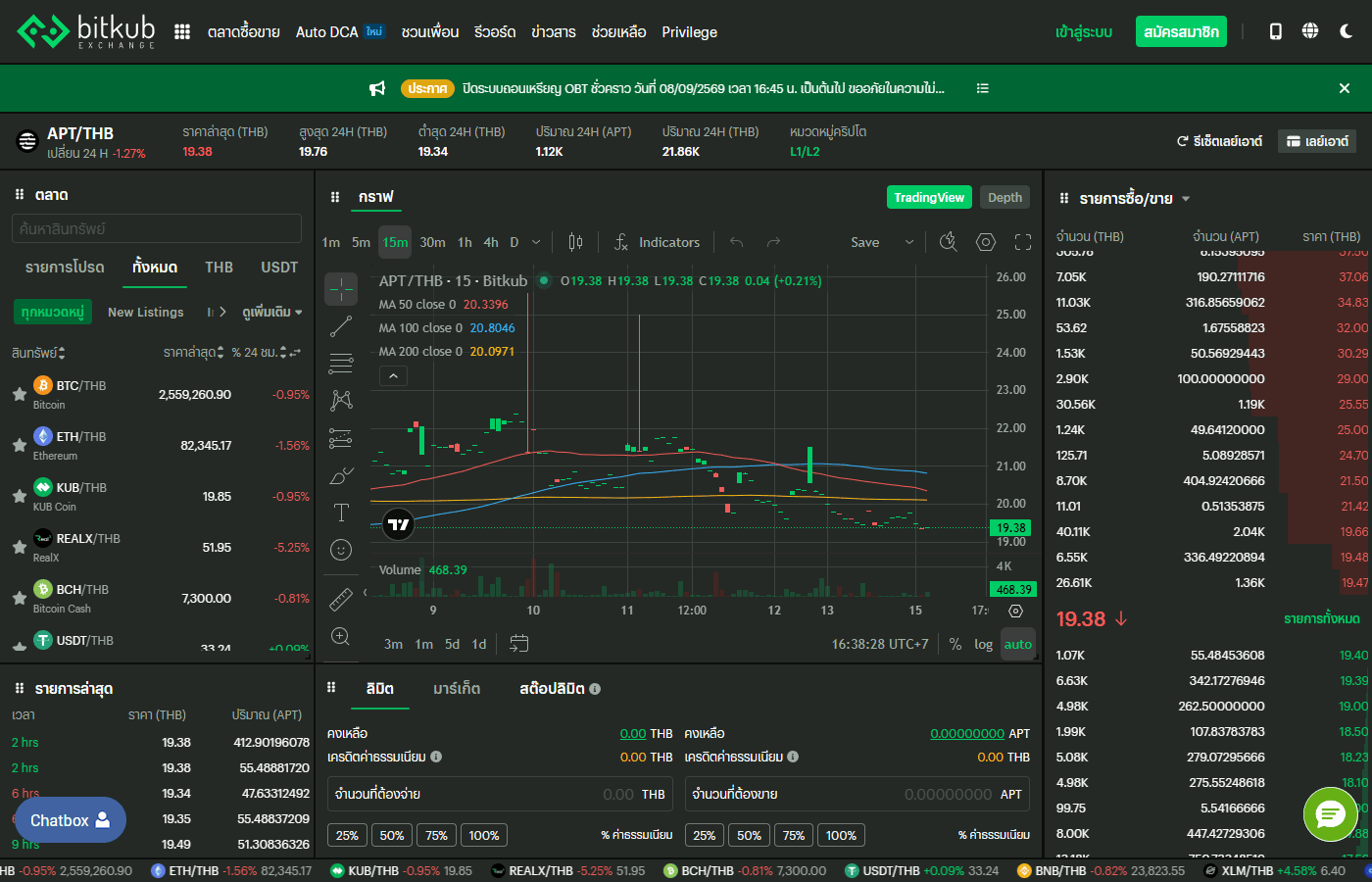Open the go-to-date calendar icon

(x=519, y=644)
